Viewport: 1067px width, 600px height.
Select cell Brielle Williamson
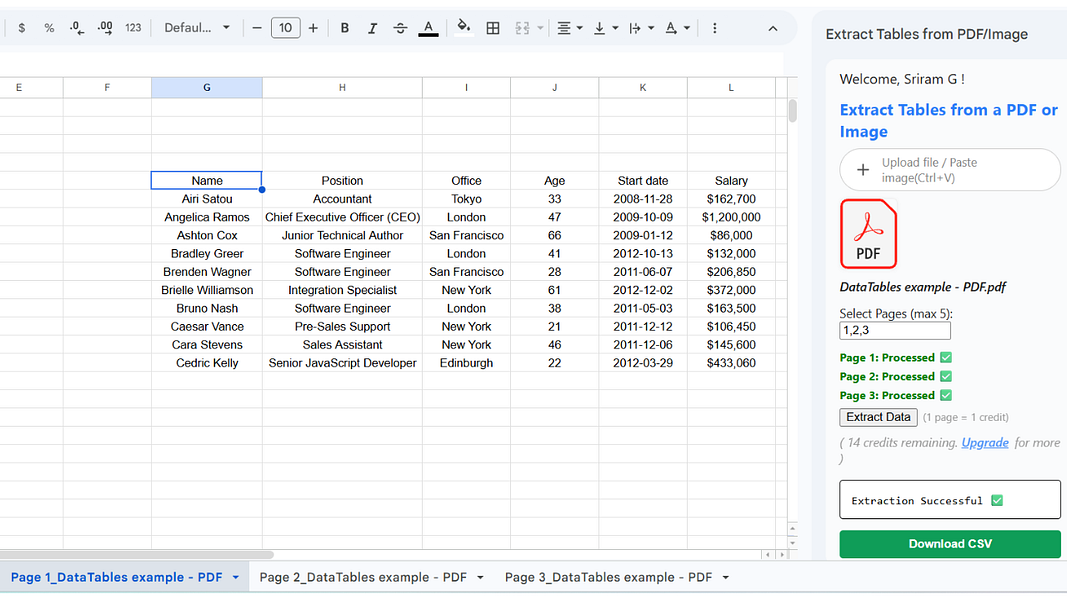207,290
